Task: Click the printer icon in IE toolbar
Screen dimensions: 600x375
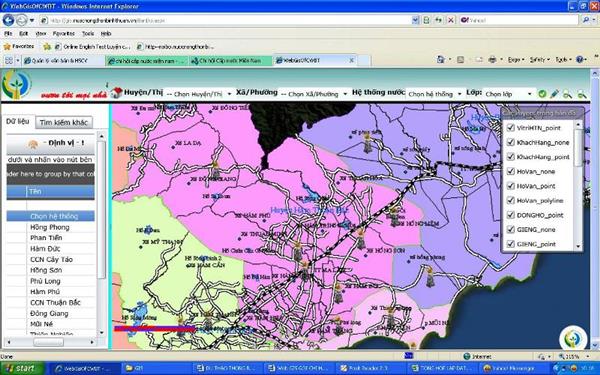Action: [x=492, y=59]
